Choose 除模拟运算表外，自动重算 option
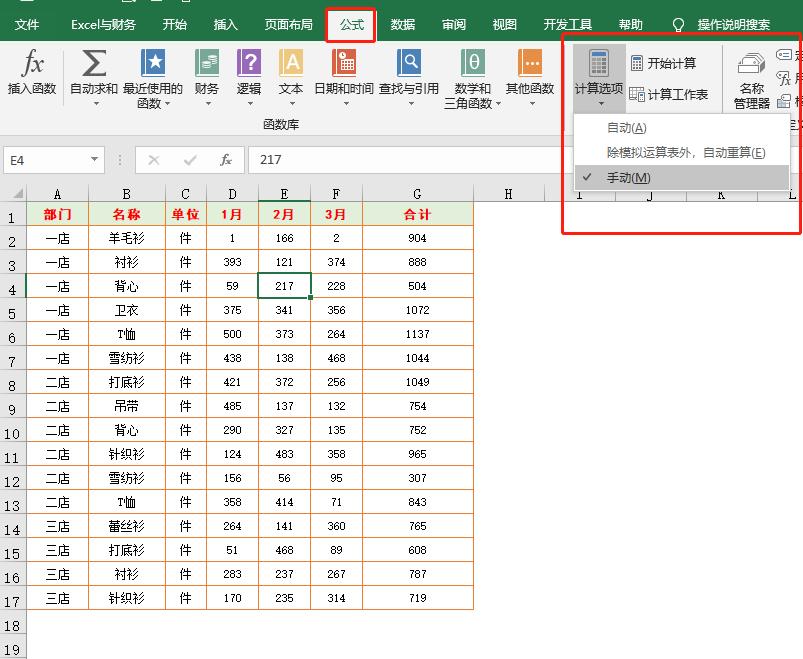 [x=688, y=152]
